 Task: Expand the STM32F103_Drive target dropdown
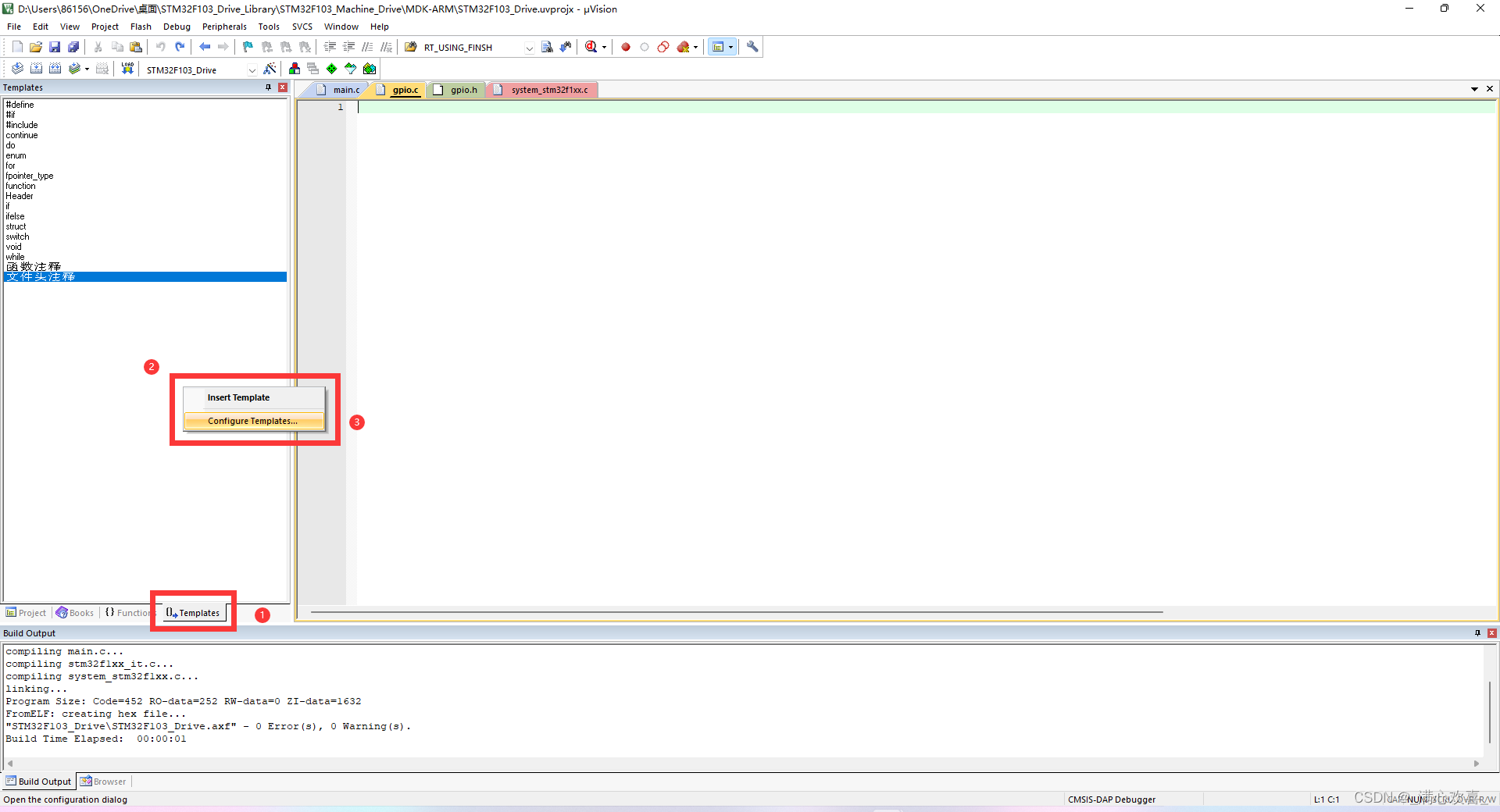pyautogui.click(x=252, y=69)
